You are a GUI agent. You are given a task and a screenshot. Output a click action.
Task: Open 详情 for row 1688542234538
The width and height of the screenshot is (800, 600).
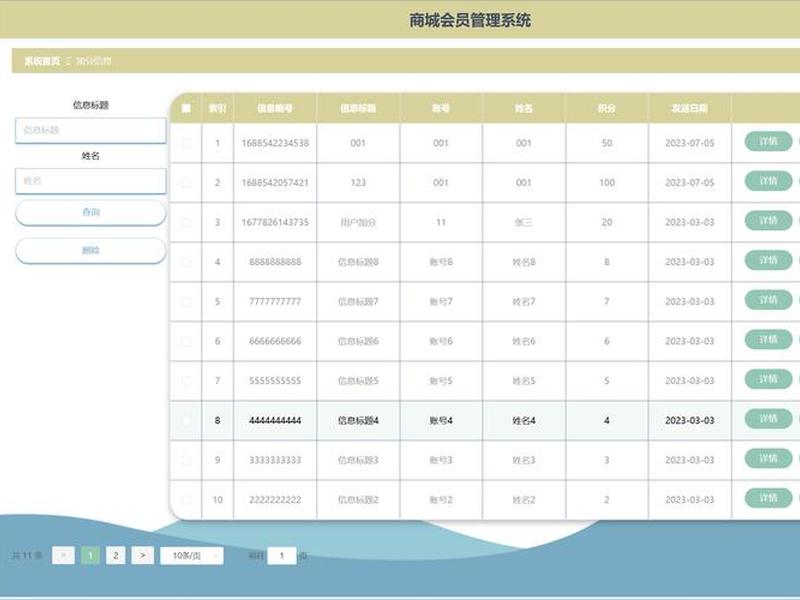768,141
